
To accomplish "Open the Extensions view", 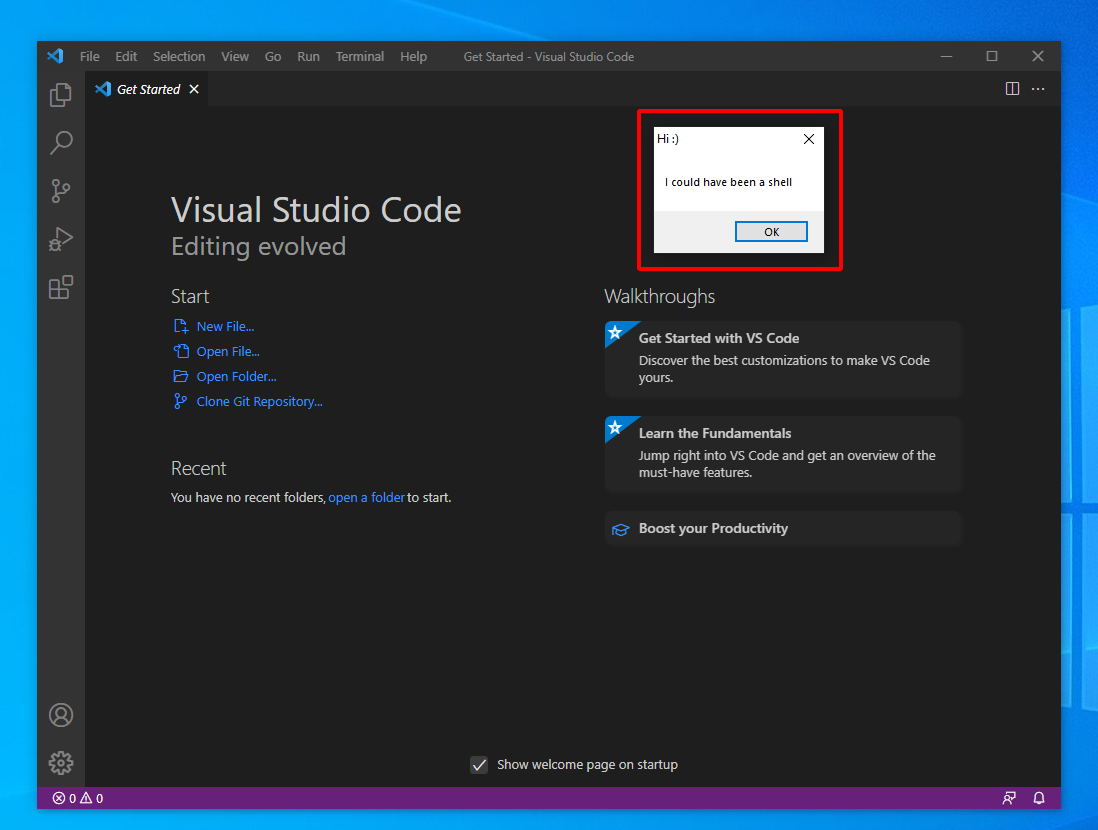I will point(61,287).
